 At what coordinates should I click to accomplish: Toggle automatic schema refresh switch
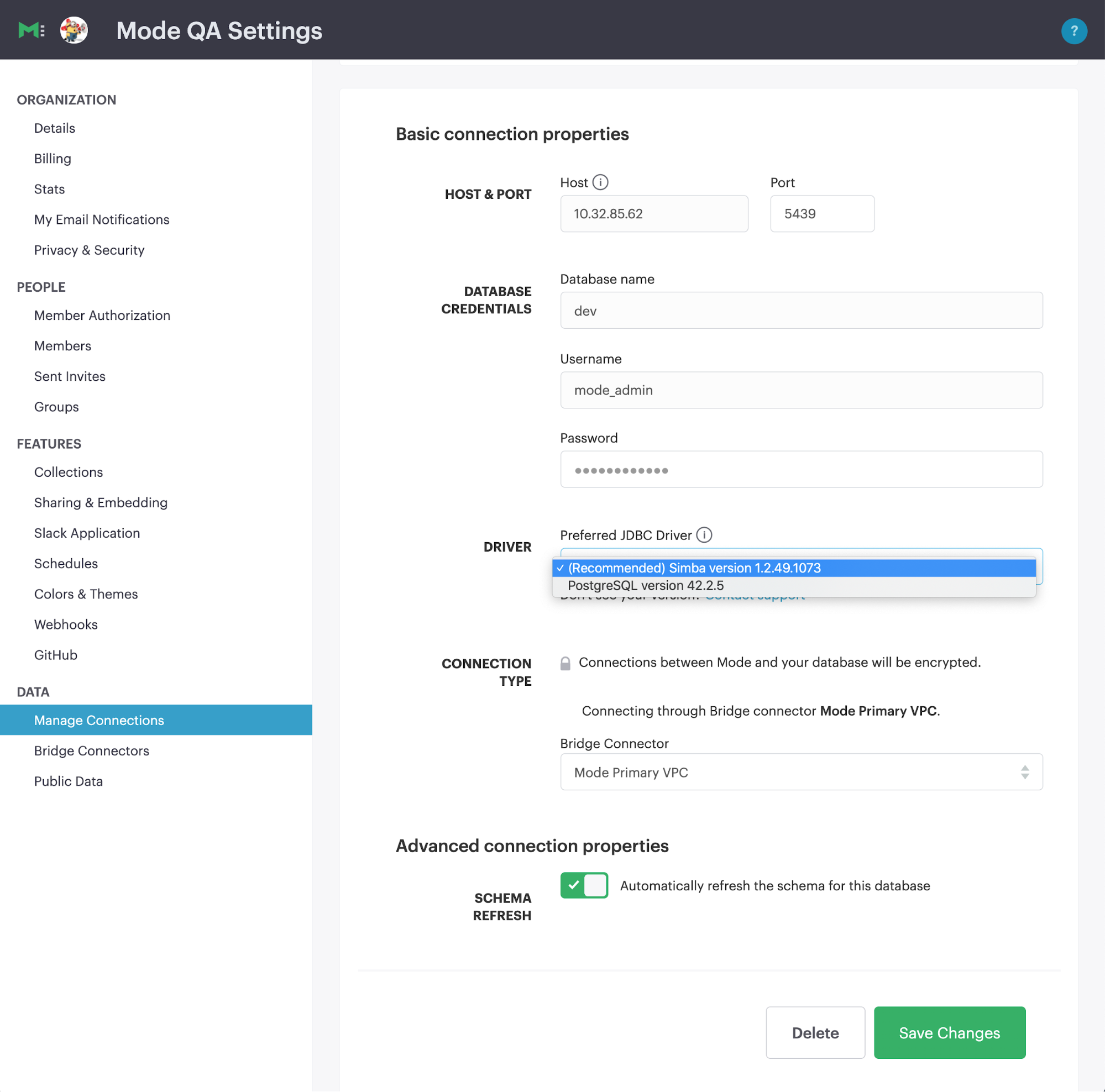pyautogui.click(x=584, y=886)
